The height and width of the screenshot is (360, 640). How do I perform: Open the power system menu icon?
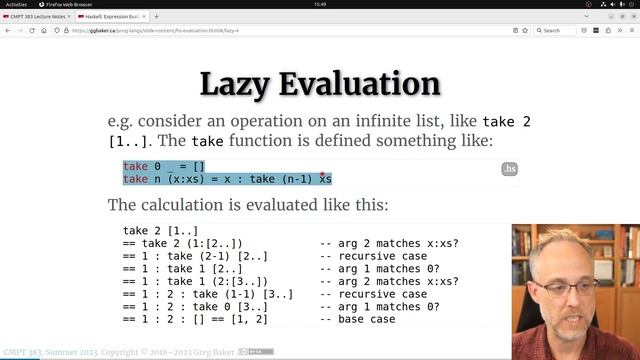pyautogui.click(x=632, y=4)
